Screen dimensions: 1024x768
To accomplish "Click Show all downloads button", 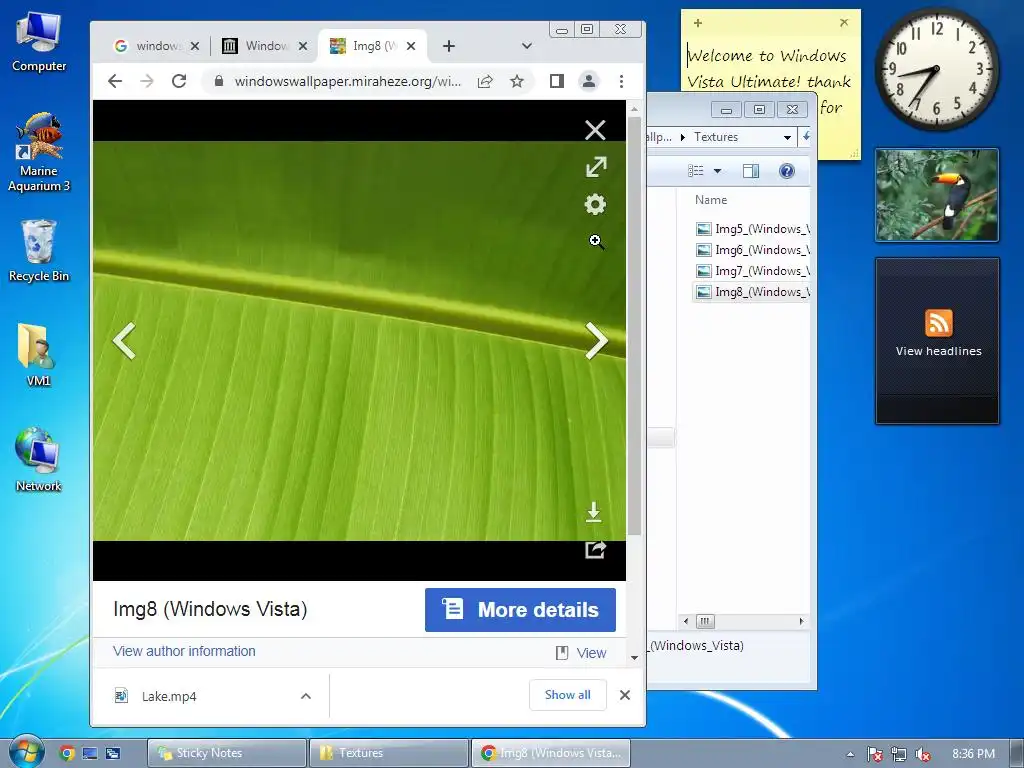I will coord(568,695).
